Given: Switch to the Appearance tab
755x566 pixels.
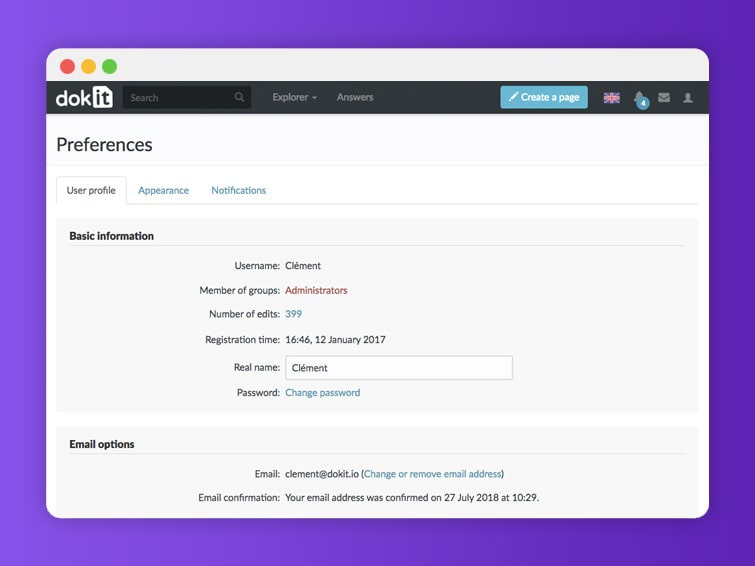Looking at the screenshot, I should click(163, 190).
